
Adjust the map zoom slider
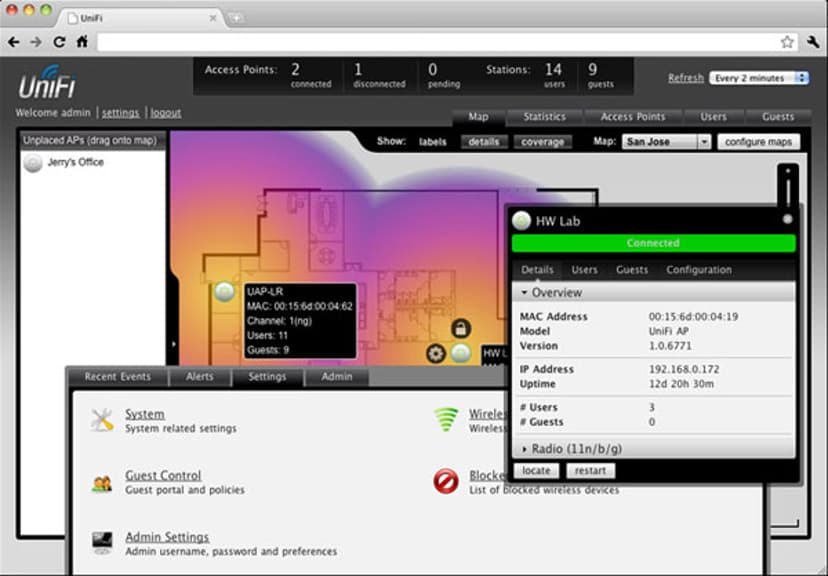[x=788, y=189]
